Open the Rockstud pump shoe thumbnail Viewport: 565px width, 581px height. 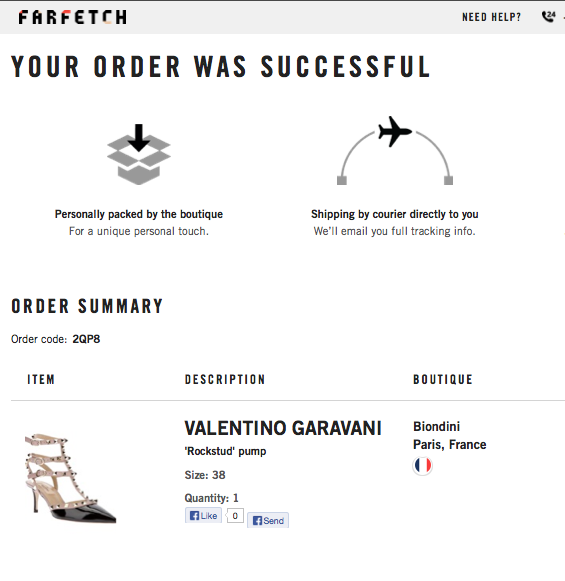point(70,479)
